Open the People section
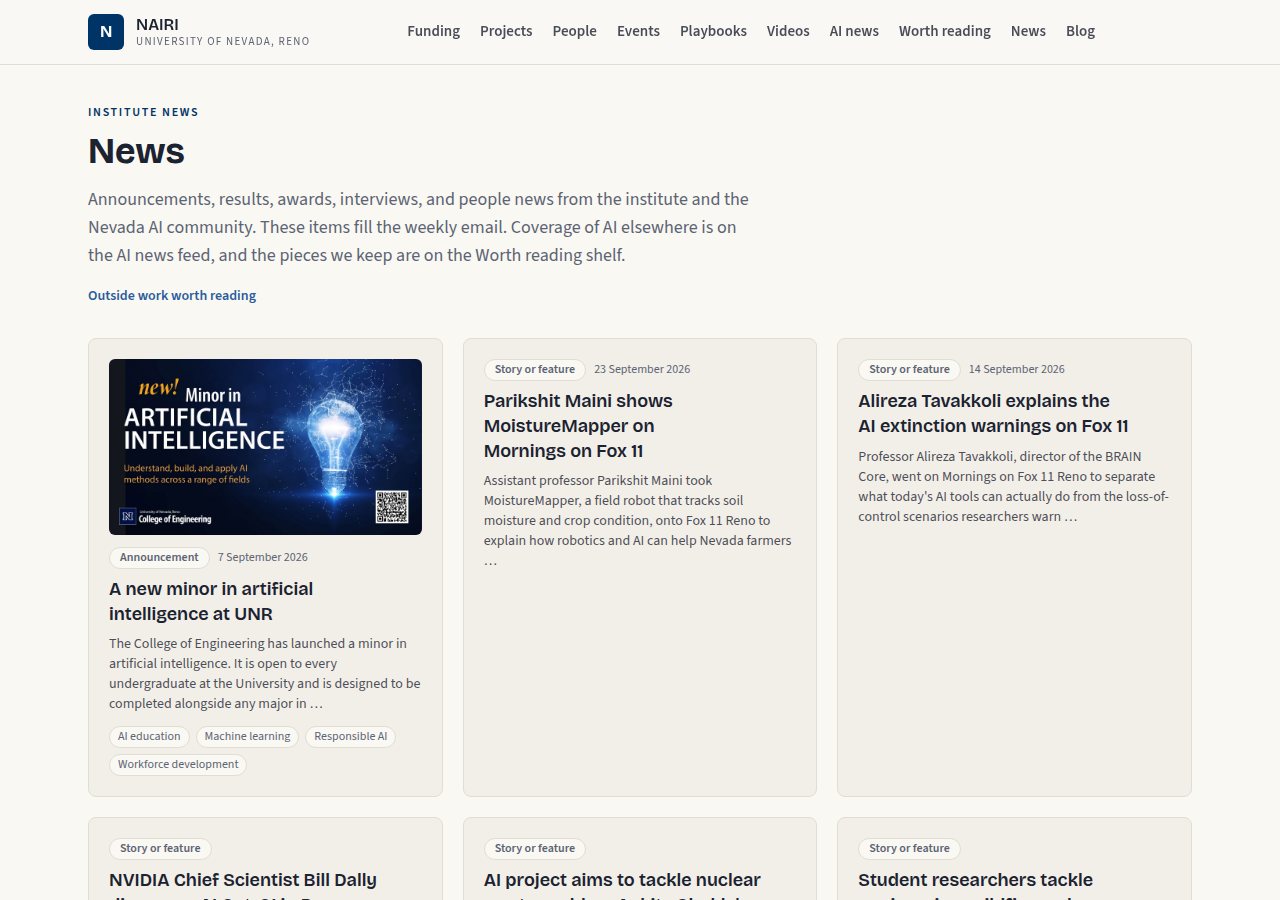 click(x=575, y=31)
